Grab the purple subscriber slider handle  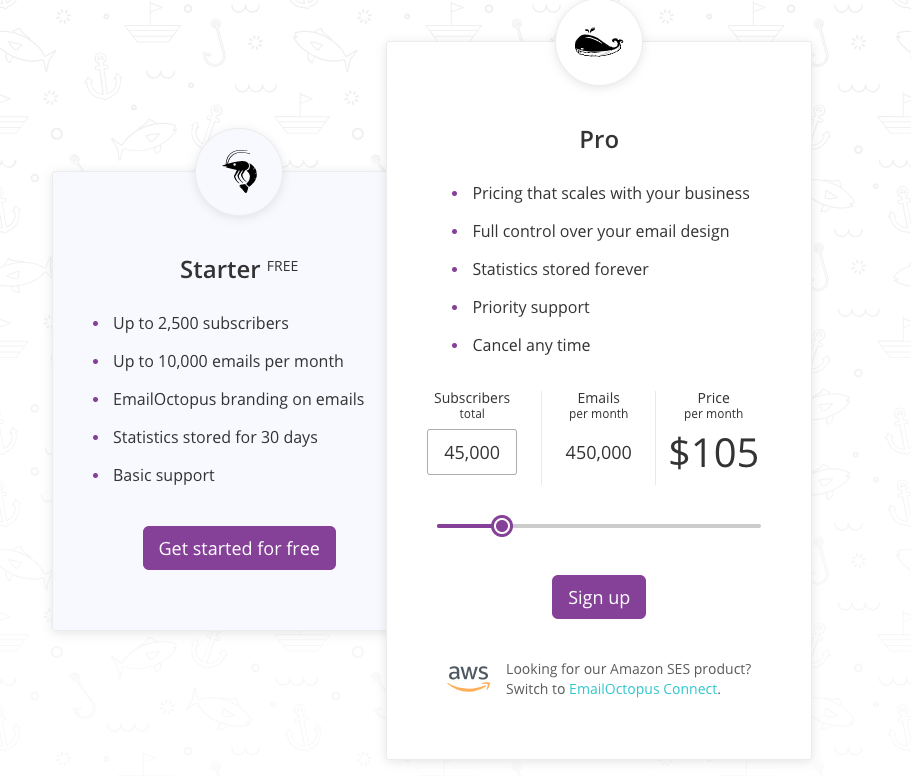click(x=502, y=526)
